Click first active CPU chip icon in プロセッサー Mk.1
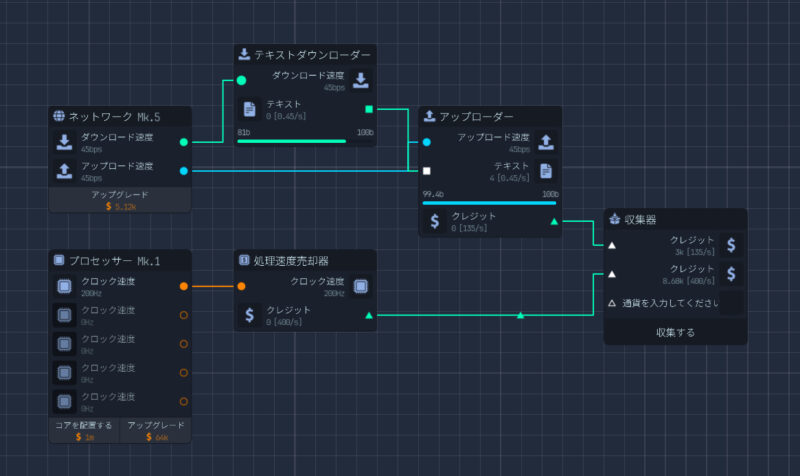 coord(63,286)
